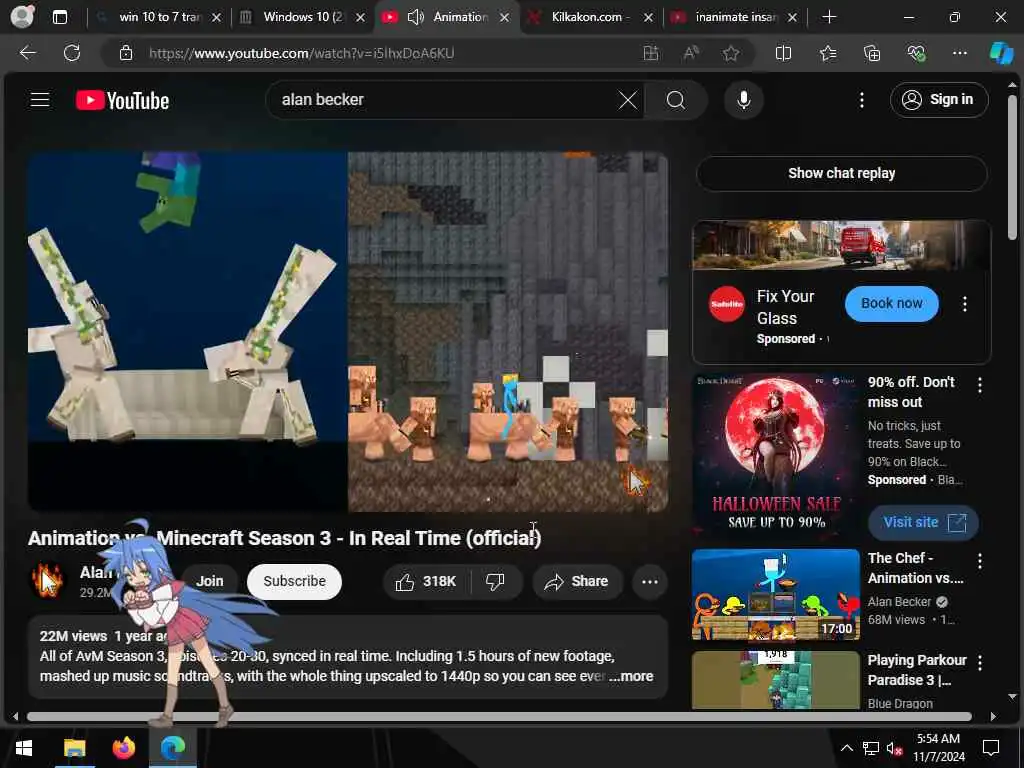Subscribe to the channel
The height and width of the screenshot is (768, 1024).
[294, 581]
